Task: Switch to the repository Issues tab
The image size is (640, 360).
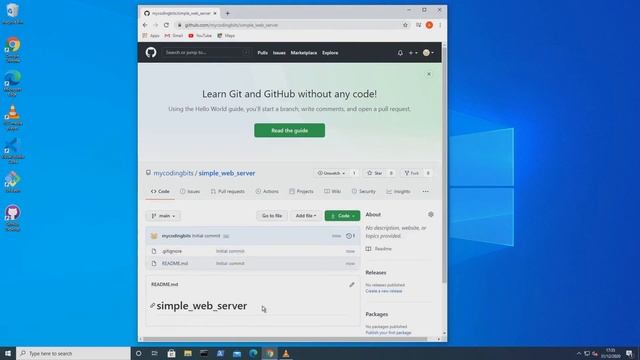Action: [x=190, y=191]
